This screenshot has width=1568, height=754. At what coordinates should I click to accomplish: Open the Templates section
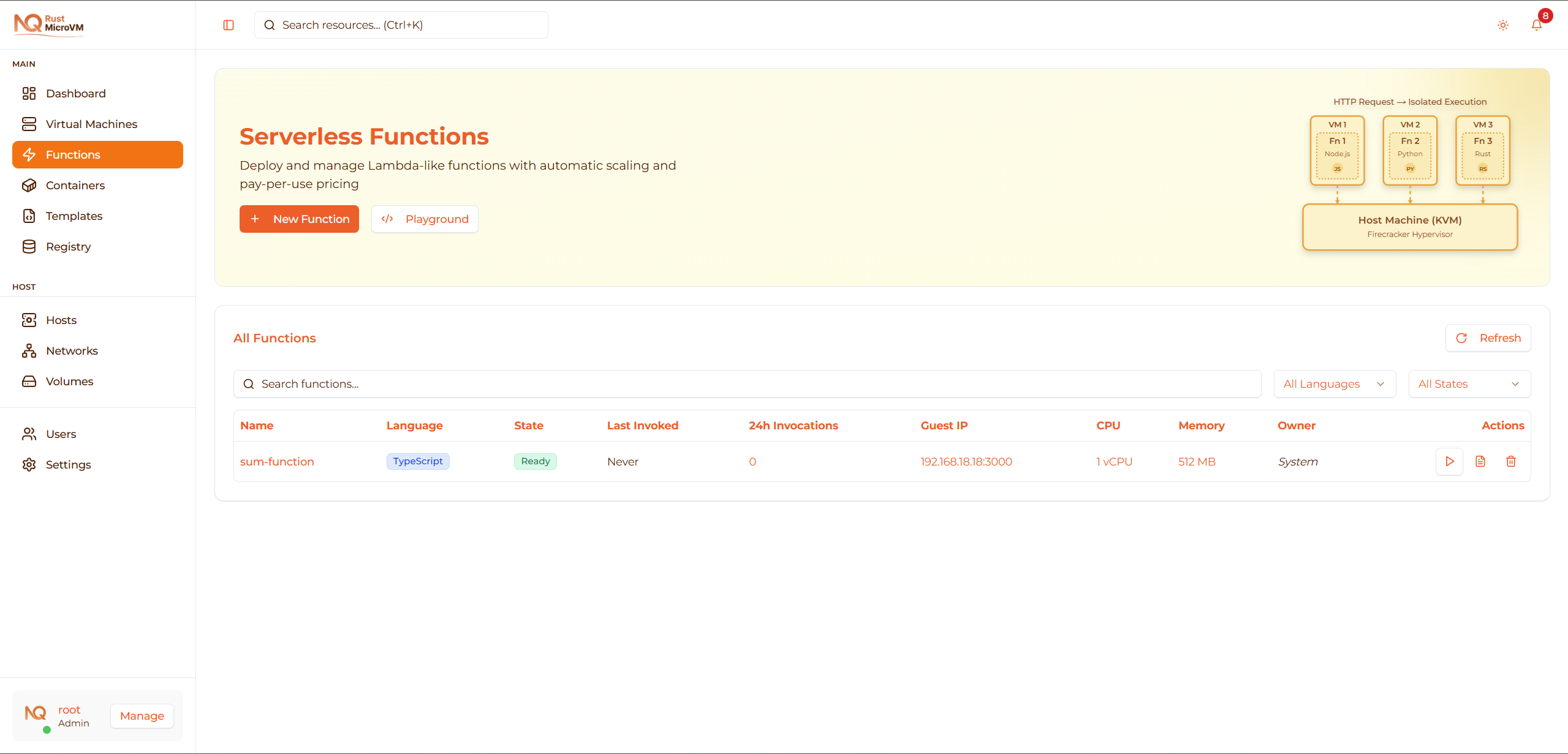74,216
